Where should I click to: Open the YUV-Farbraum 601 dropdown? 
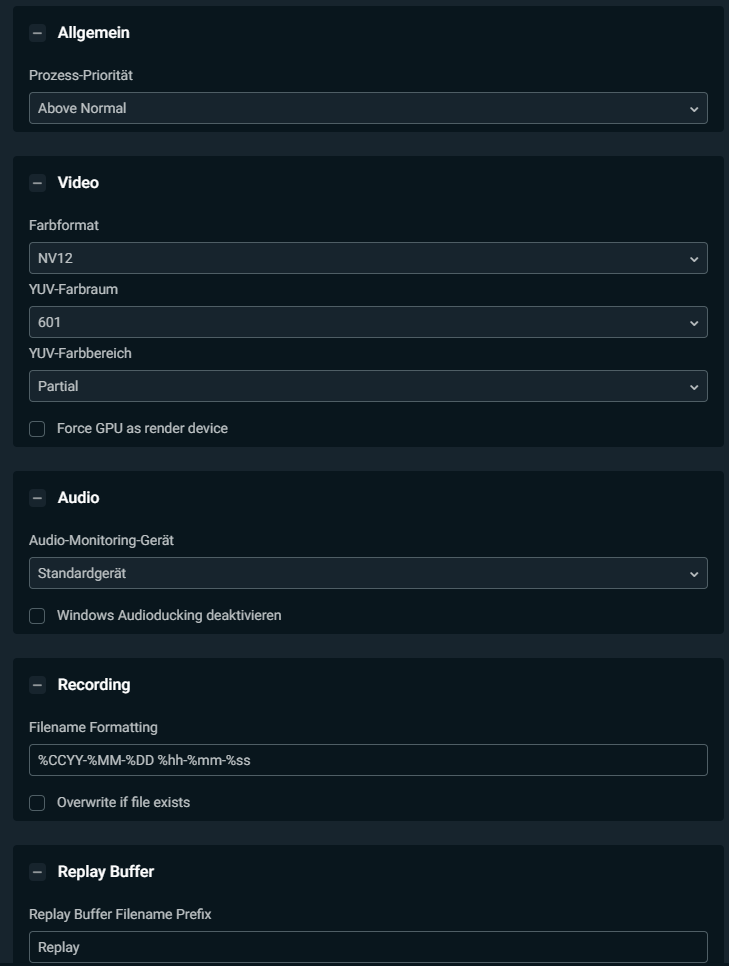[368, 322]
